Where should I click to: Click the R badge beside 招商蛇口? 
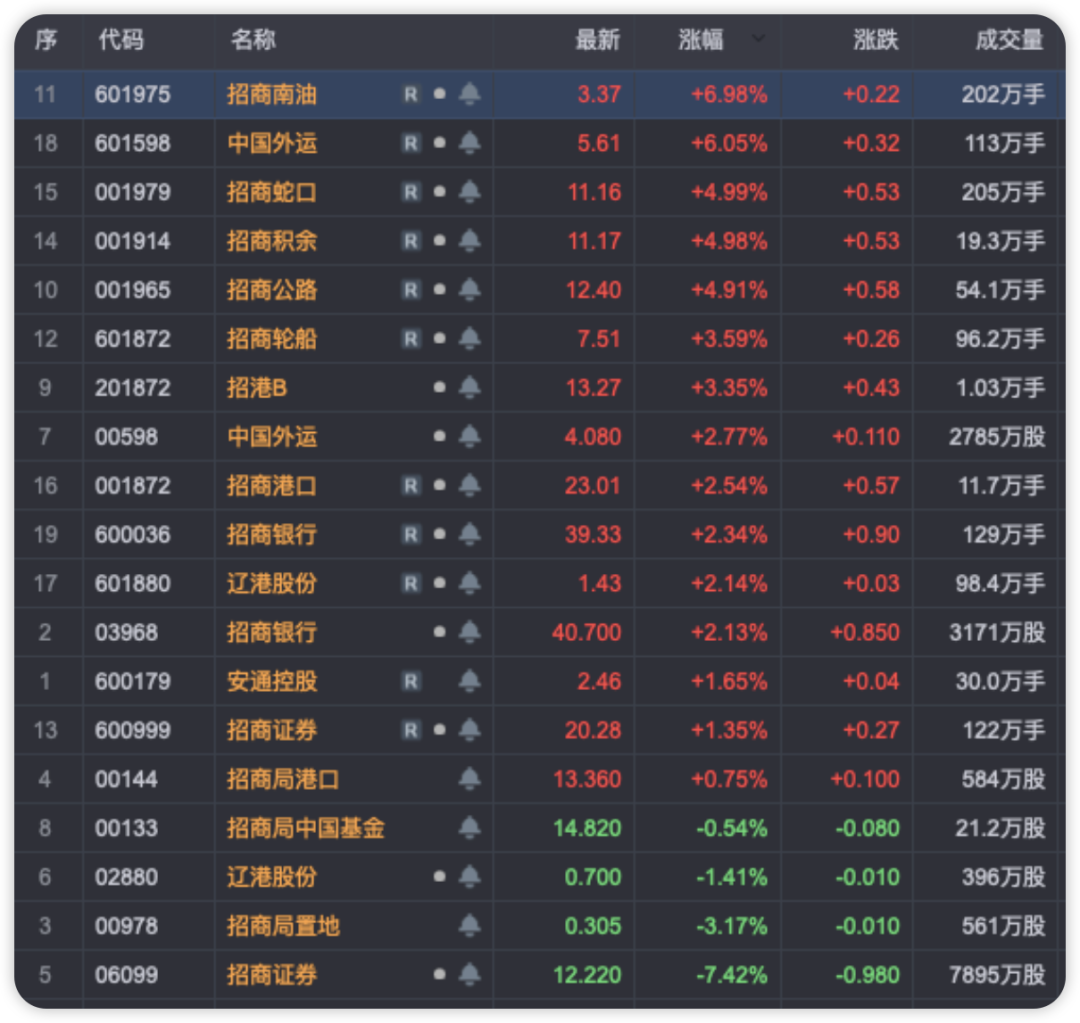410,192
